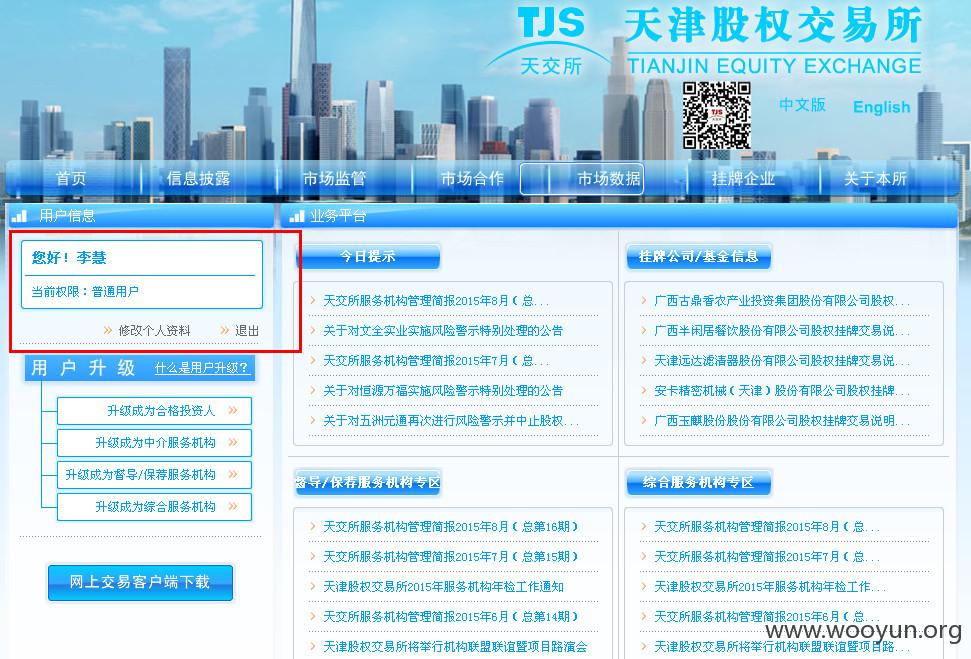Click the arrow icon before 修改个人资料
Image resolution: width=971 pixels, height=659 pixels.
point(108,331)
